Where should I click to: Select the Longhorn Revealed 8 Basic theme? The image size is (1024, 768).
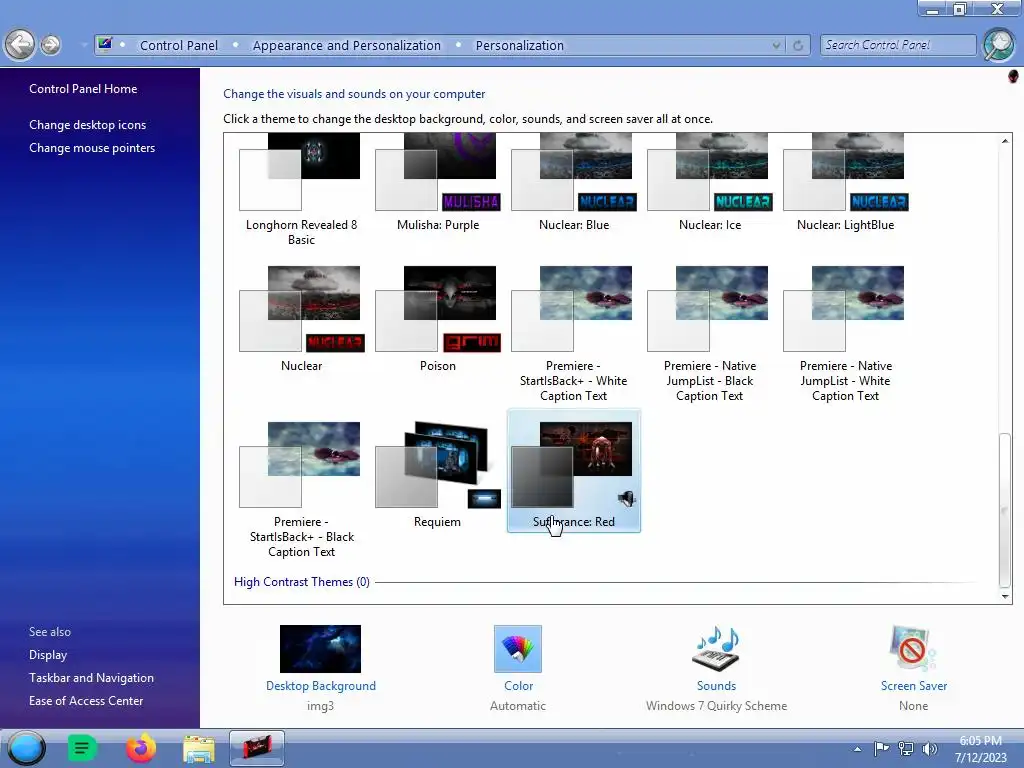[x=301, y=190]
